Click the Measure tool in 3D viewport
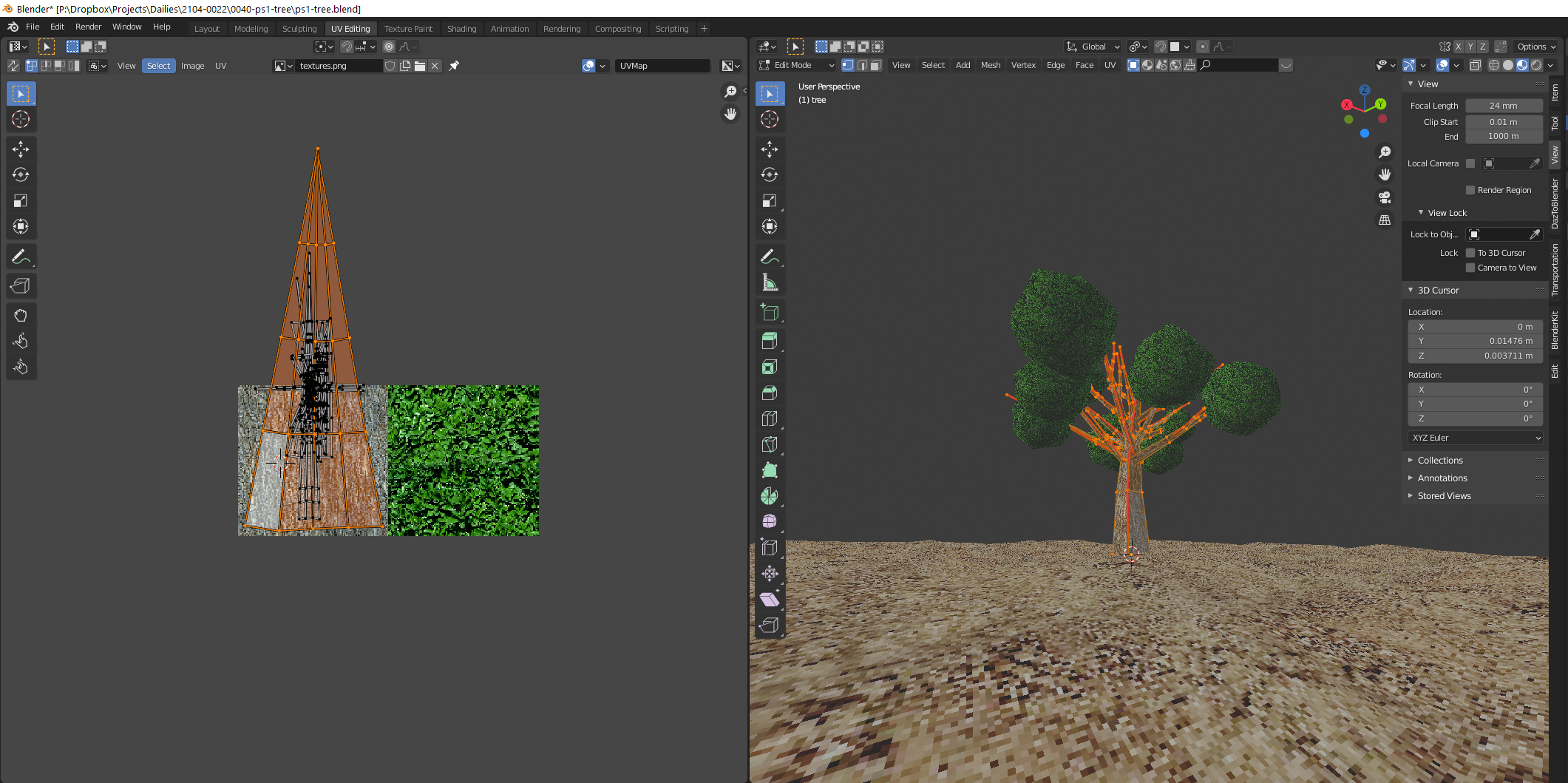 pyautogui.click(x=770, y=282)
